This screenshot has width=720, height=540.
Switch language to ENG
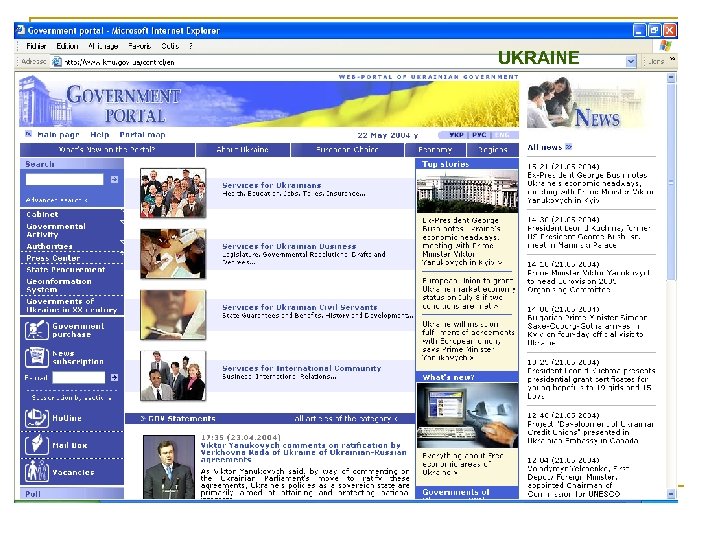pyautogui.click(x=502, y=135)
